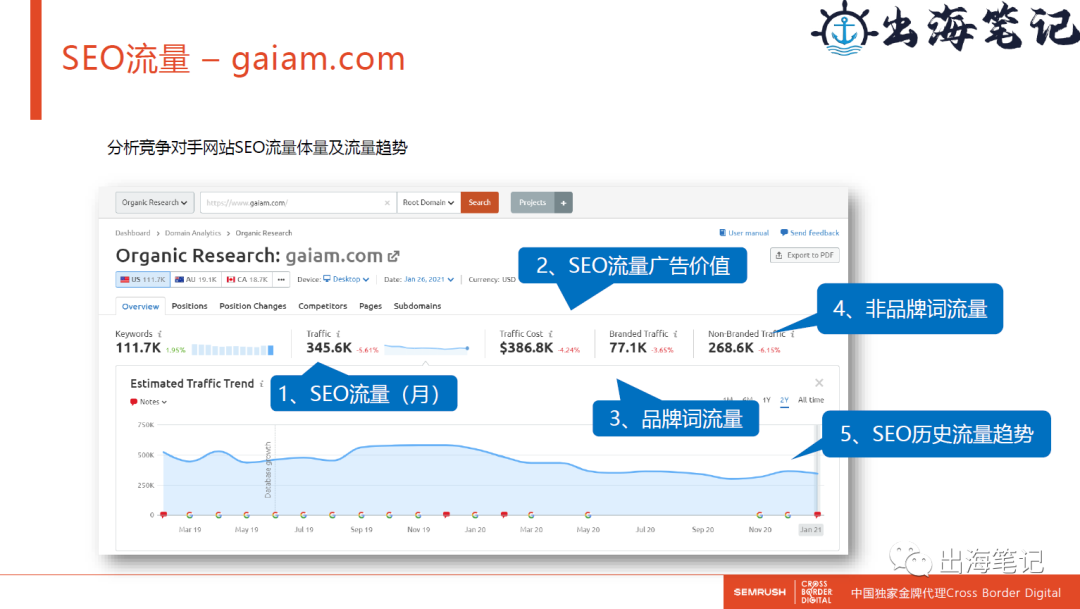
Task: Click Export to PDF button
Action: [x=804, y=255]
